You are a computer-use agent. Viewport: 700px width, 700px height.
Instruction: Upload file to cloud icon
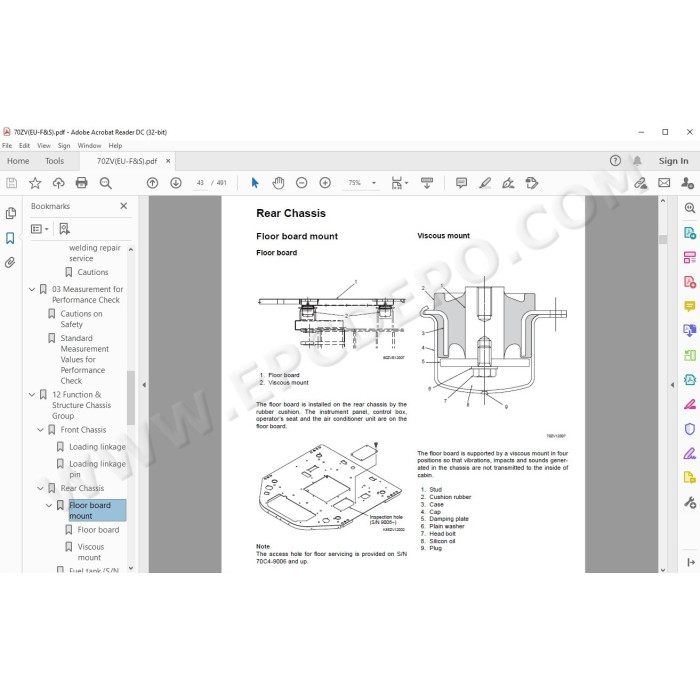58,183
